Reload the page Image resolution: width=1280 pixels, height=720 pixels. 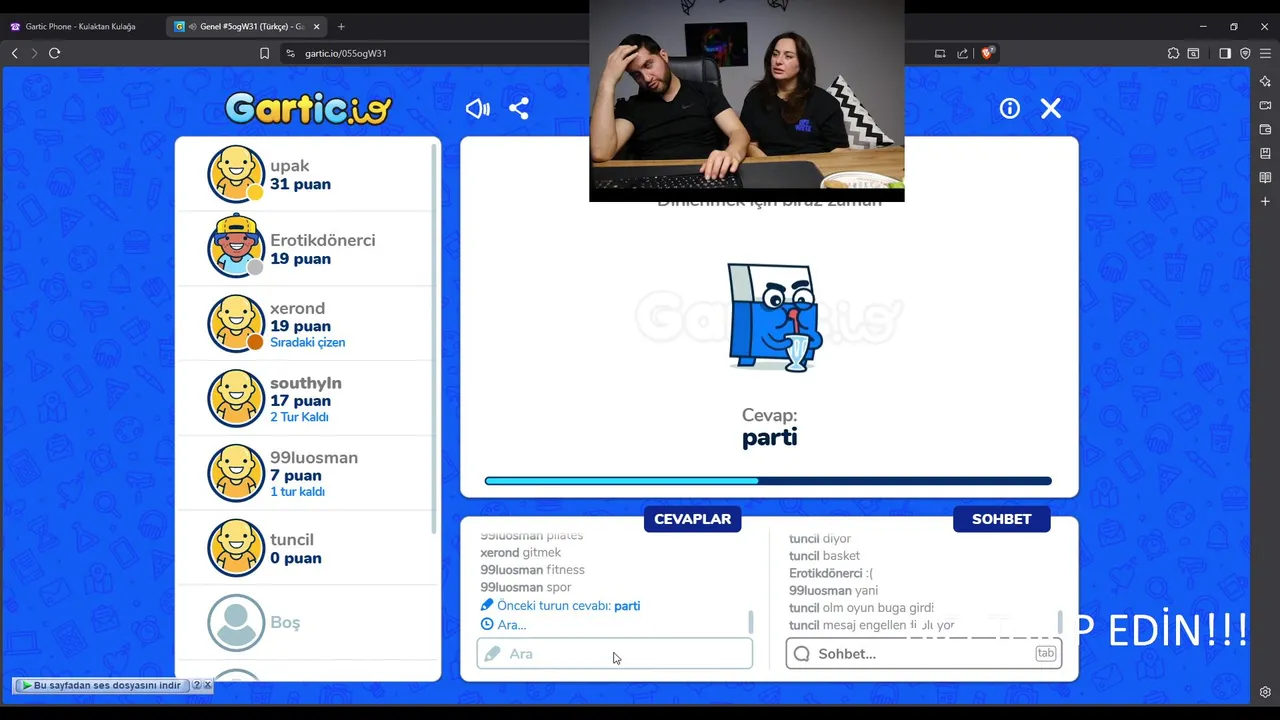(x=54, y=53)
